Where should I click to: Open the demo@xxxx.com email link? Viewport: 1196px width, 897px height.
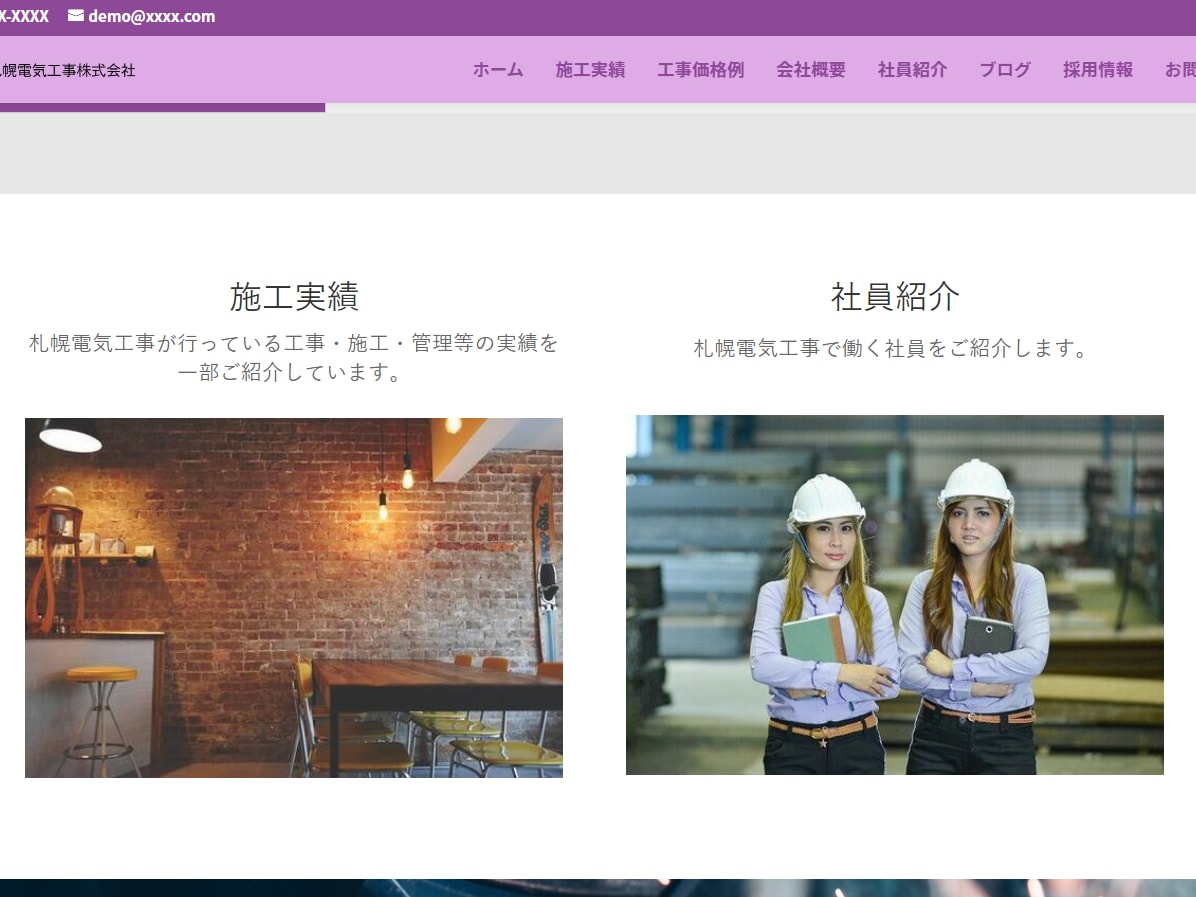click(x=152, y=16)
